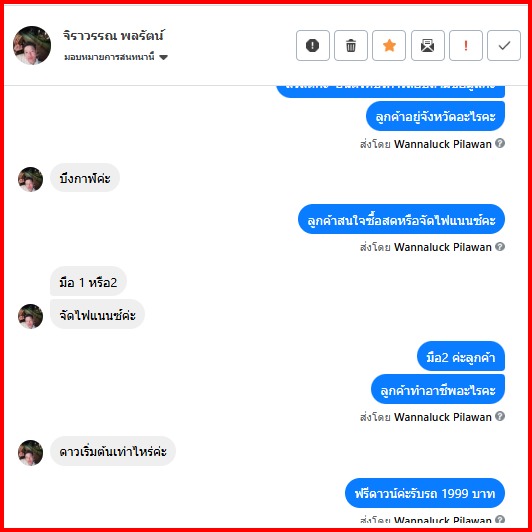Image resolution: width=532 pixels, height=532 pixels.
Task: Click the customer name จิราวรรณ พลรัตน์
Action: tap(114, 35)
